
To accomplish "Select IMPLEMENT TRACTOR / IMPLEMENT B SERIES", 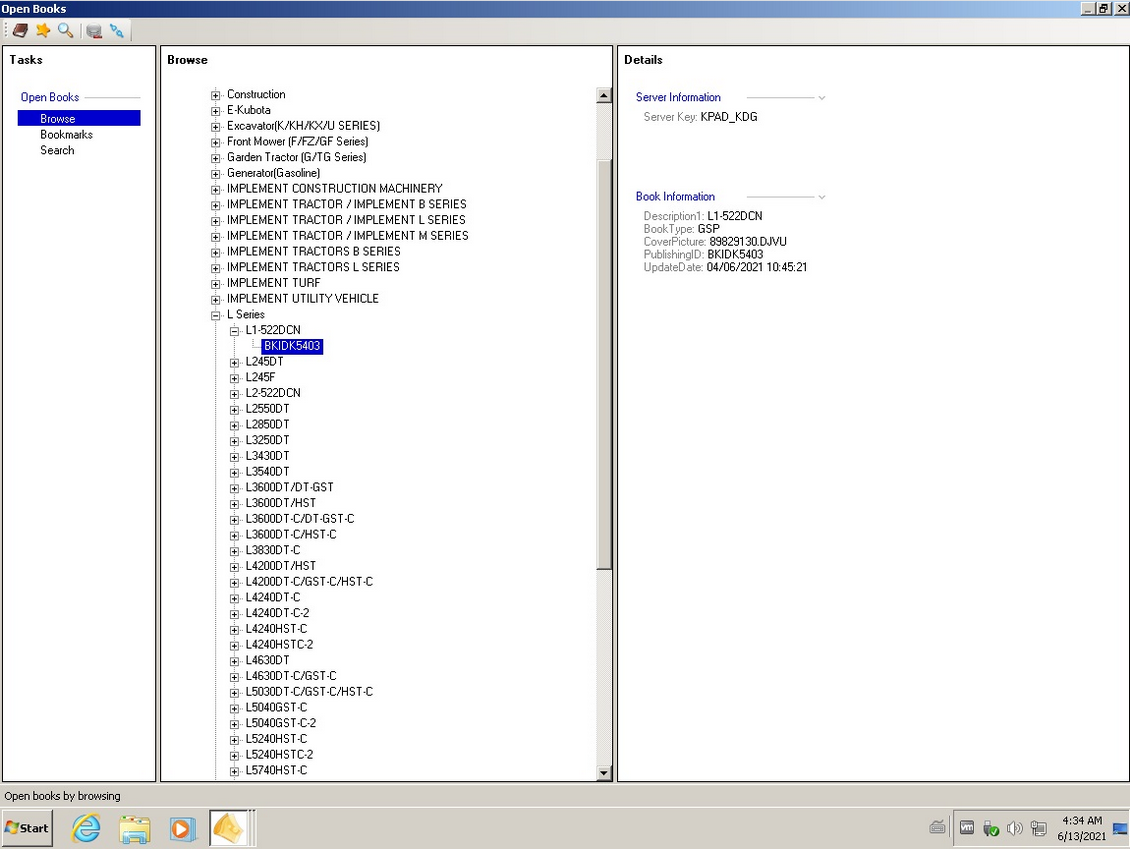I will click(347, 204).
